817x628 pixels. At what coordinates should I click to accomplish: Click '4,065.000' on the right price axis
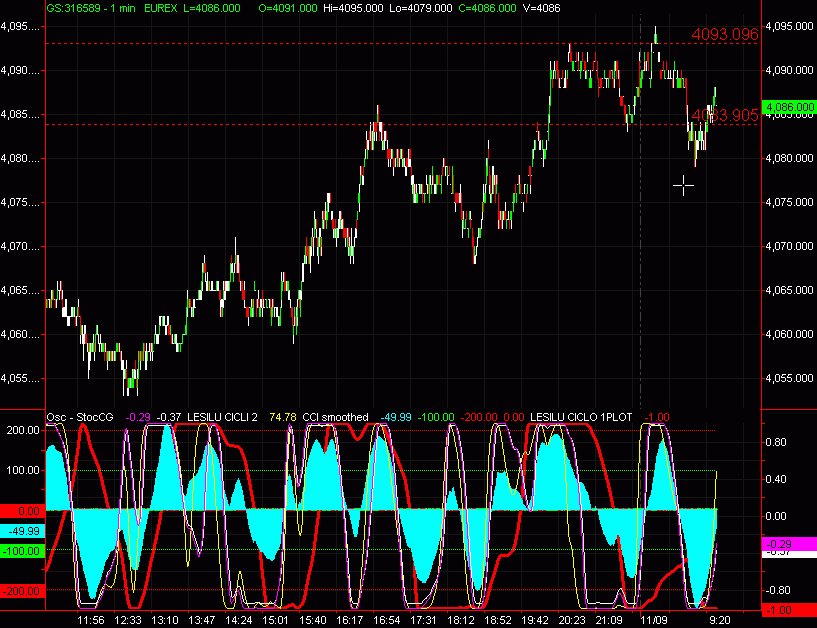click(789, 290)
